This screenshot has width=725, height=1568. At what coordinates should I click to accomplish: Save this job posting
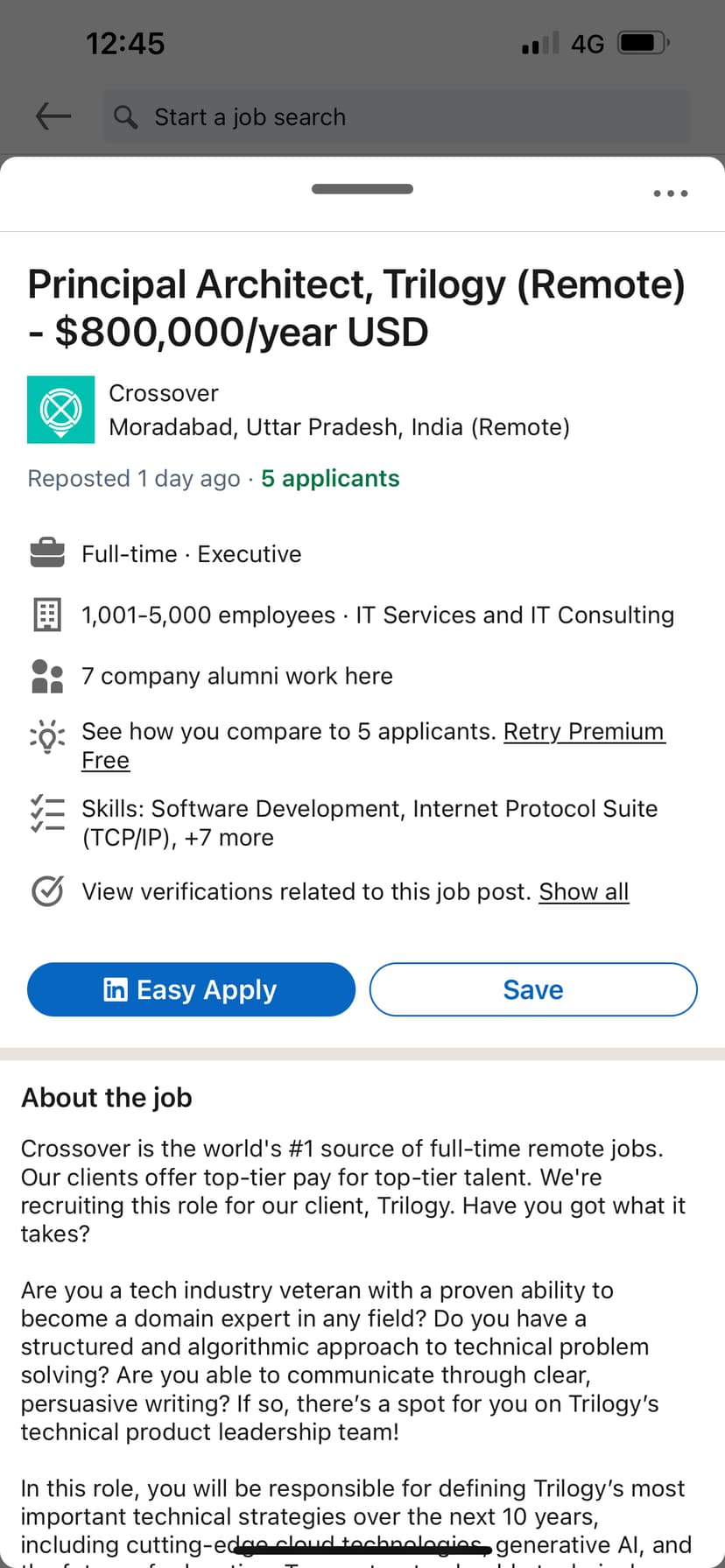click(x=532, y=989)
